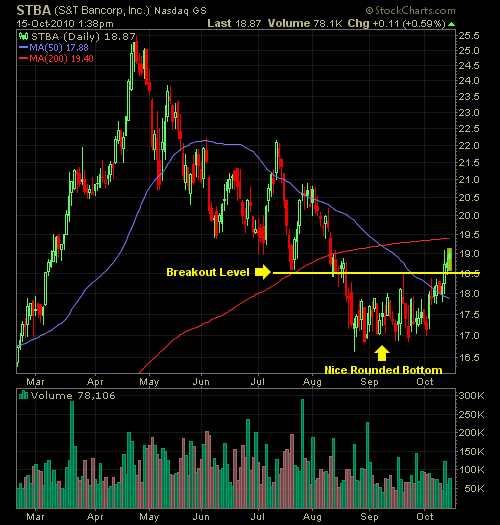This screenshot has height=525, width=500.
Task: Click the 23.0 price axis label
Action: pyautogui.click(x=469, y=112)
